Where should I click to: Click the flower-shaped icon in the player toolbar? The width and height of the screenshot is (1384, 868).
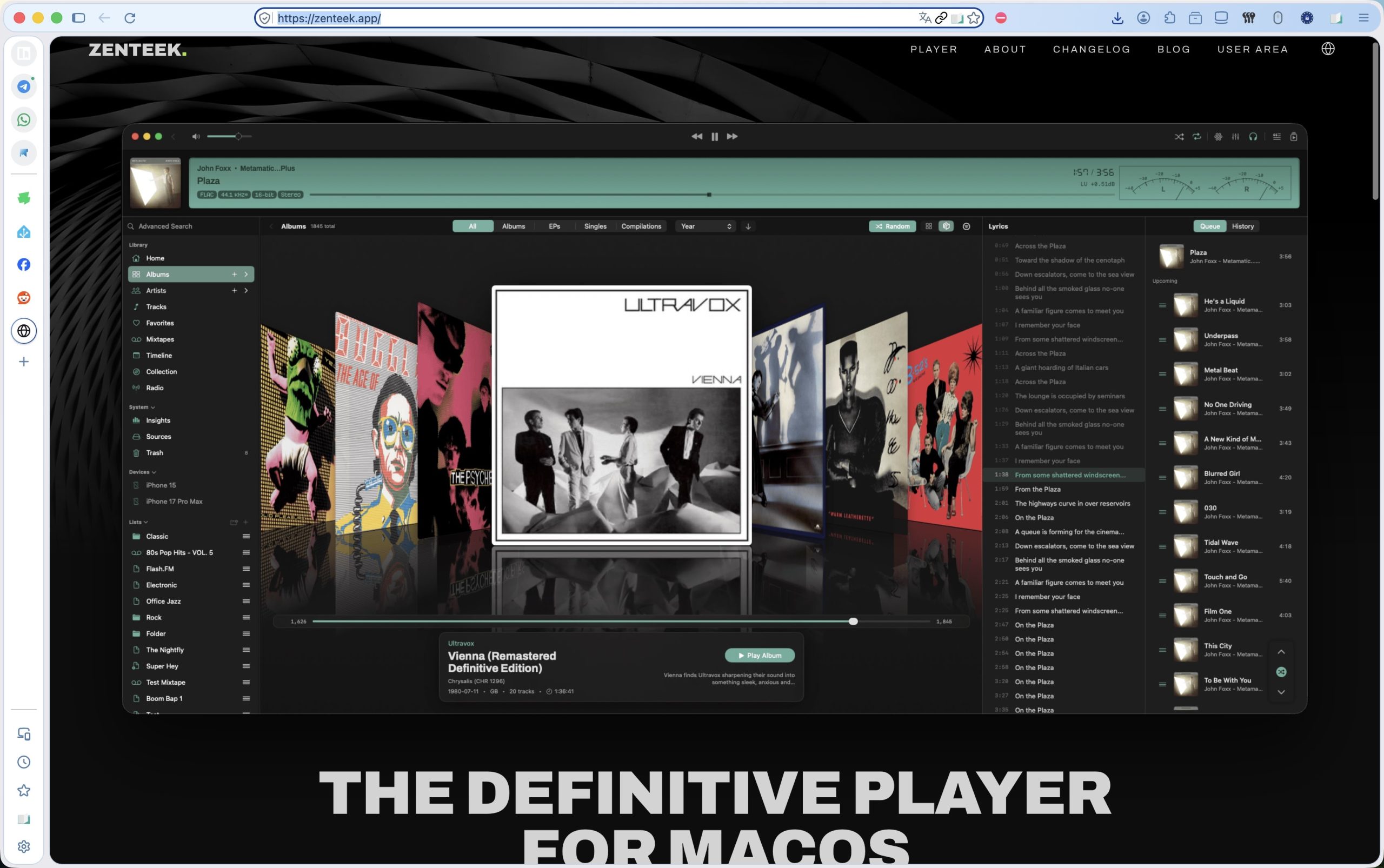pyautogui.click(x=1218, y=137)
